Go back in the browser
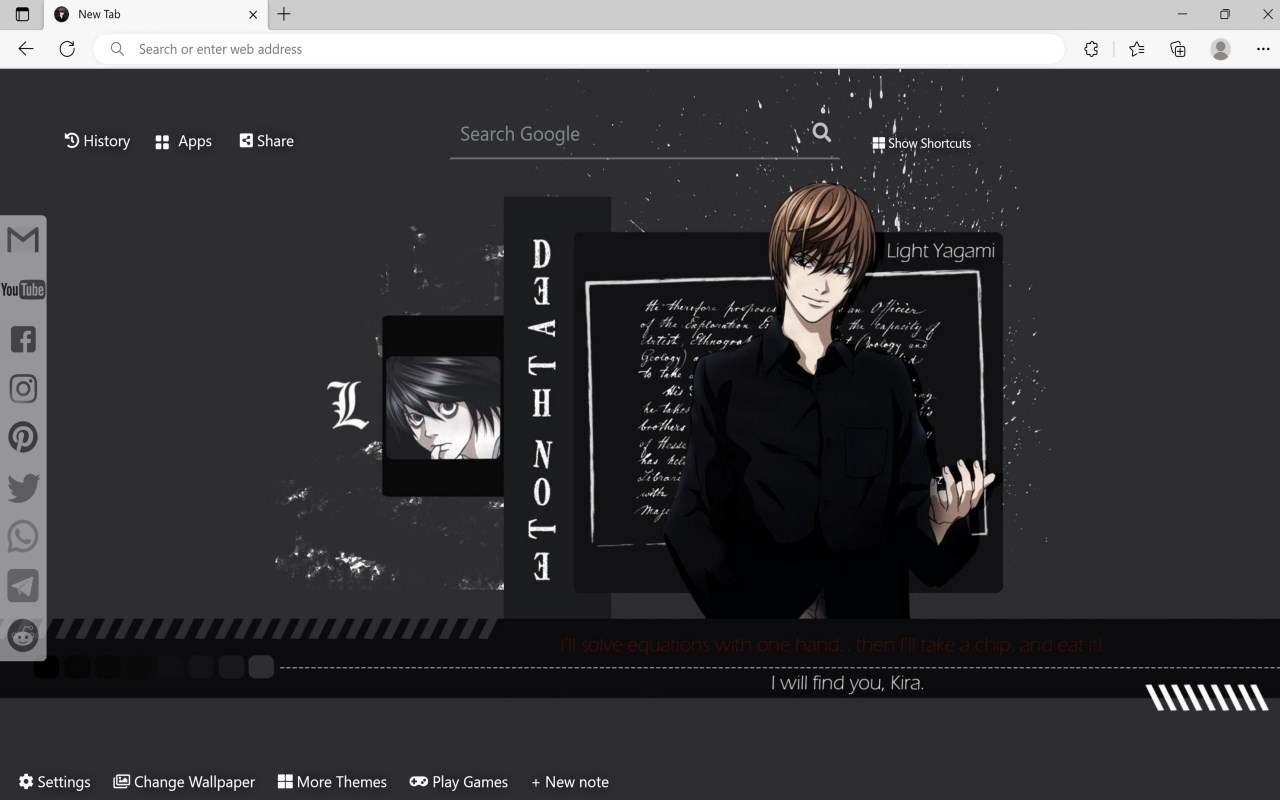1280x800 pixels. [x=26, y=49]
